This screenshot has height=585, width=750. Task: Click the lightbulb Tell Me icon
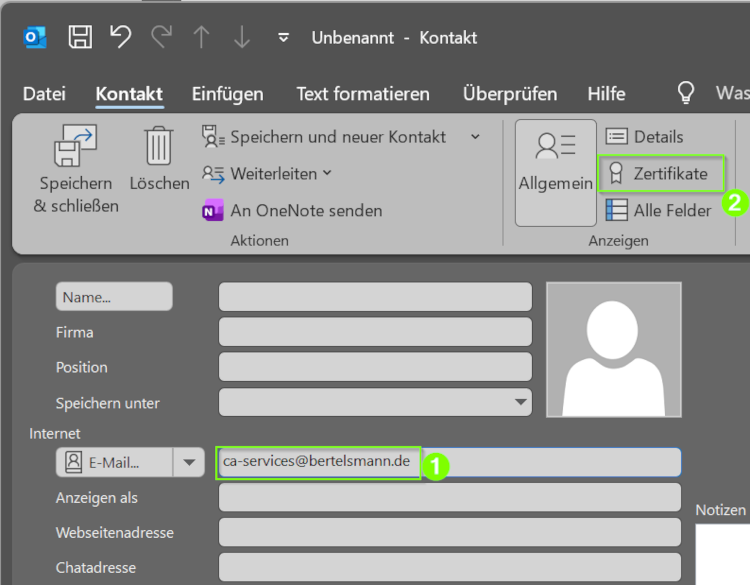tap(685, 92)
